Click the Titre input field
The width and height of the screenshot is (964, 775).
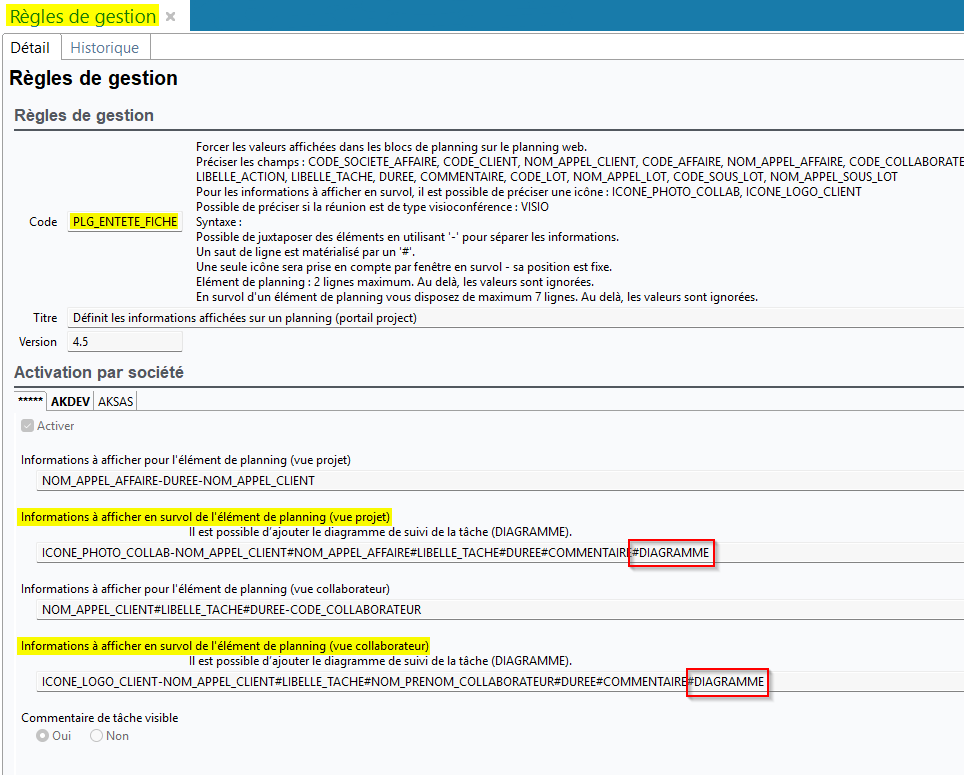click(x=500, y=318)
